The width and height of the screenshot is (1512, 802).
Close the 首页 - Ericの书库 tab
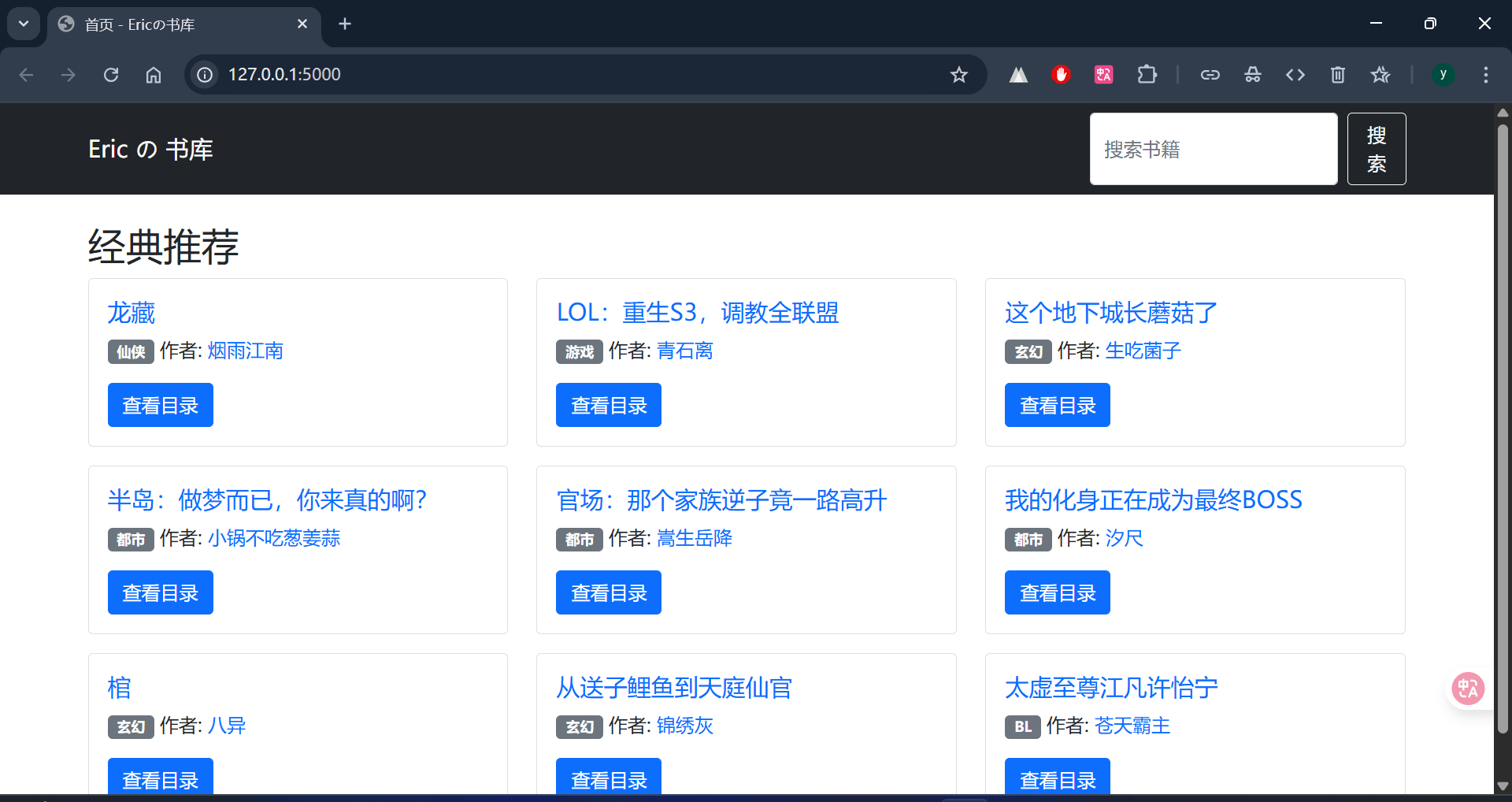(302, 24)
